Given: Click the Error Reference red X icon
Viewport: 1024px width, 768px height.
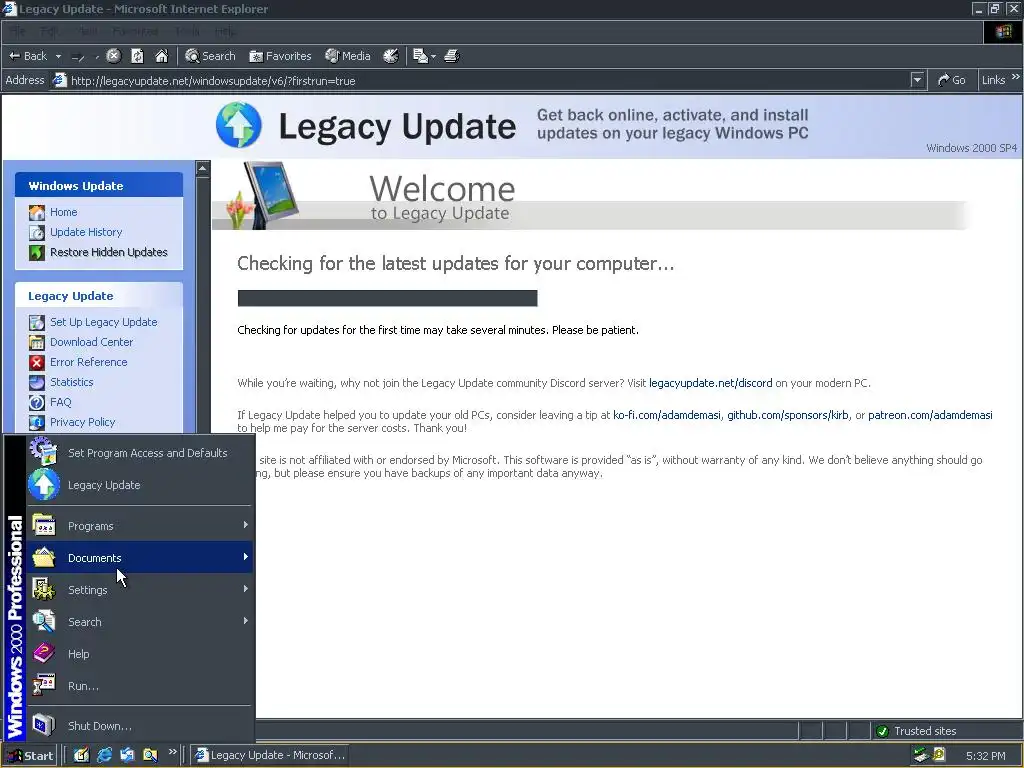Looking at the screenshot, I should tap(37, 362).
